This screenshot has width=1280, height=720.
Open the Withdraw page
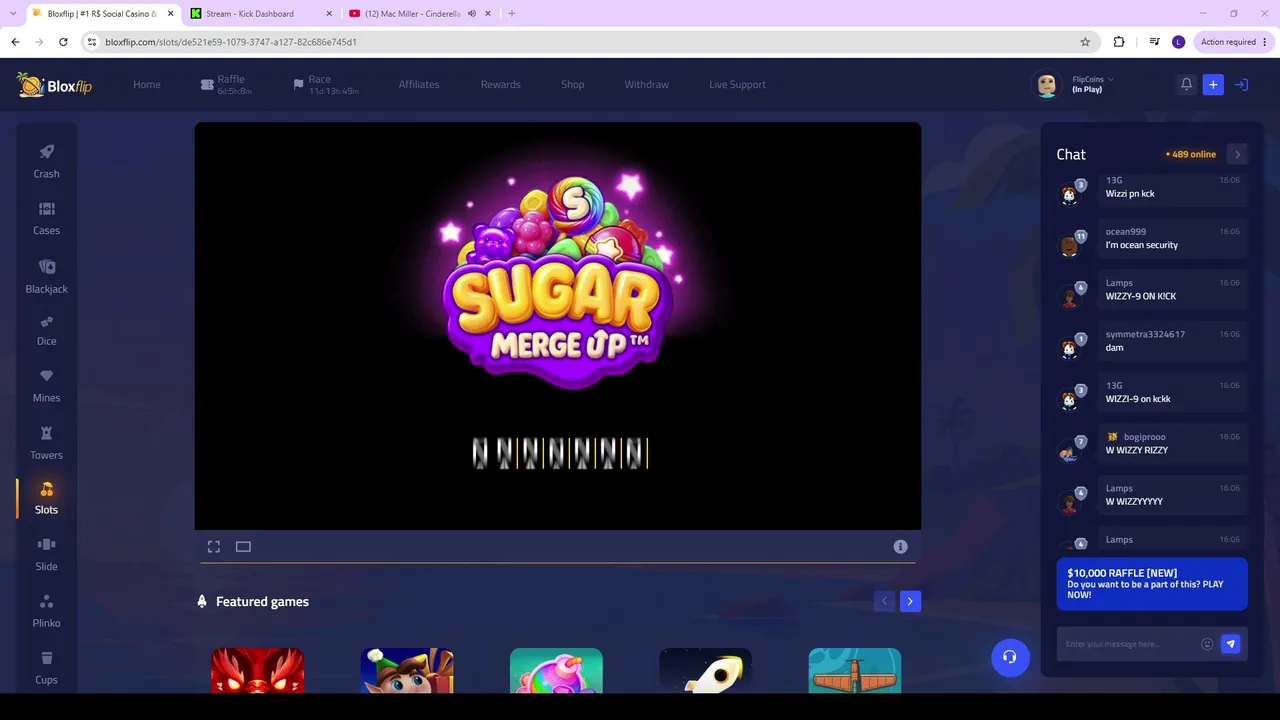point(646,85)
